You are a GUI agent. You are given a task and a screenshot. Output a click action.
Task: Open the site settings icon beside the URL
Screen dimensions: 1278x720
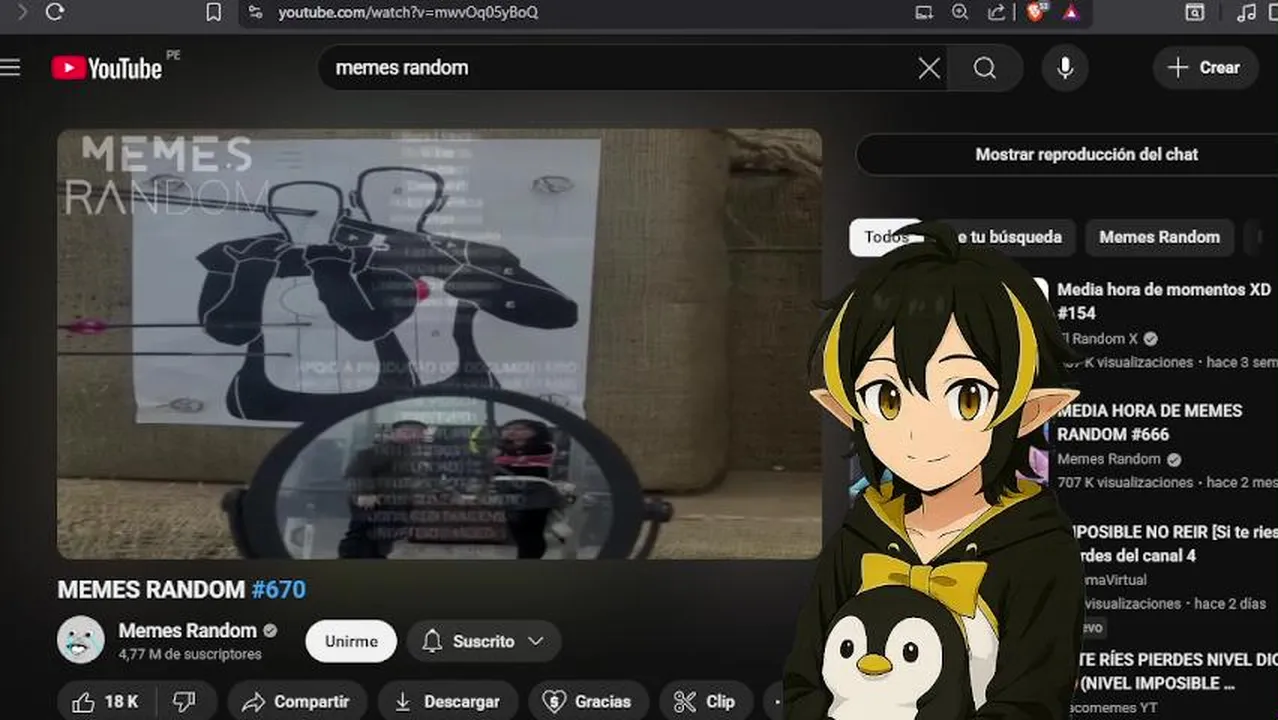click(x=255, y=12)
